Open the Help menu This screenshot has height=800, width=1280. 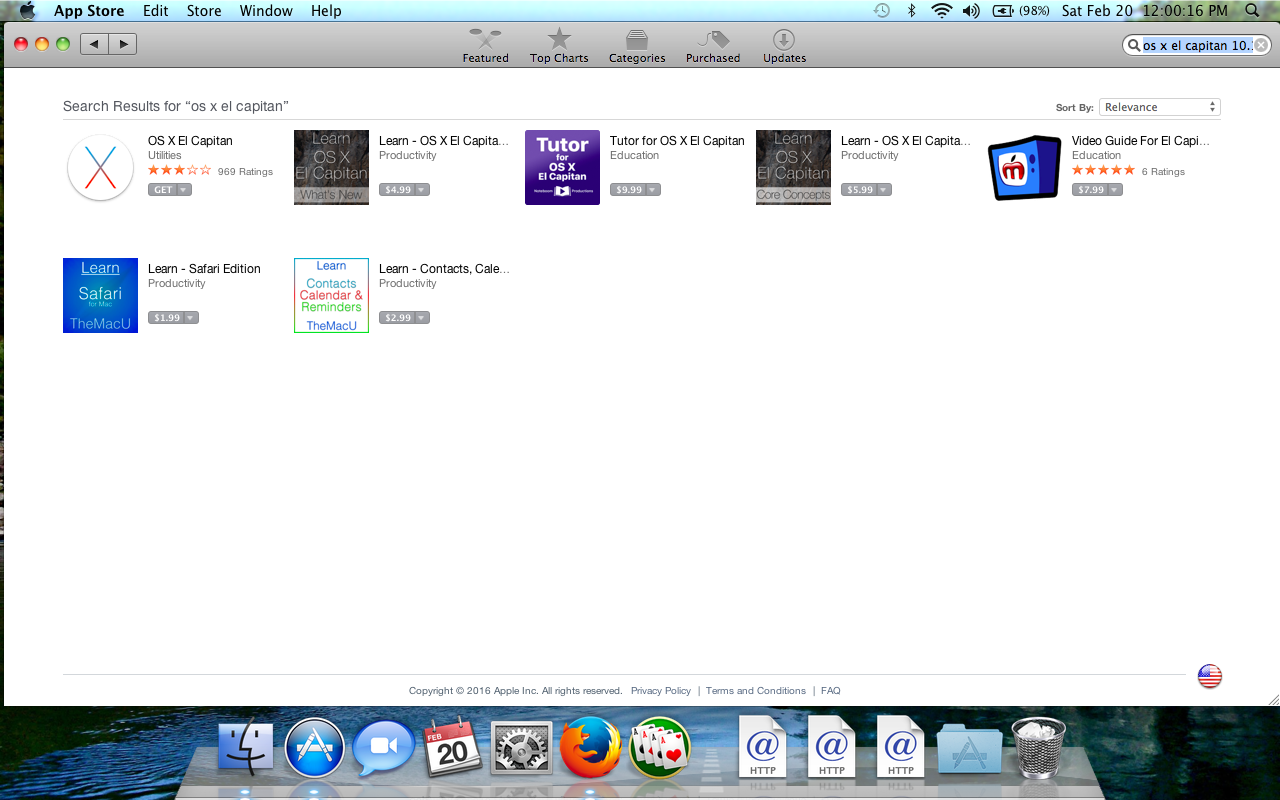click(326, 11)
